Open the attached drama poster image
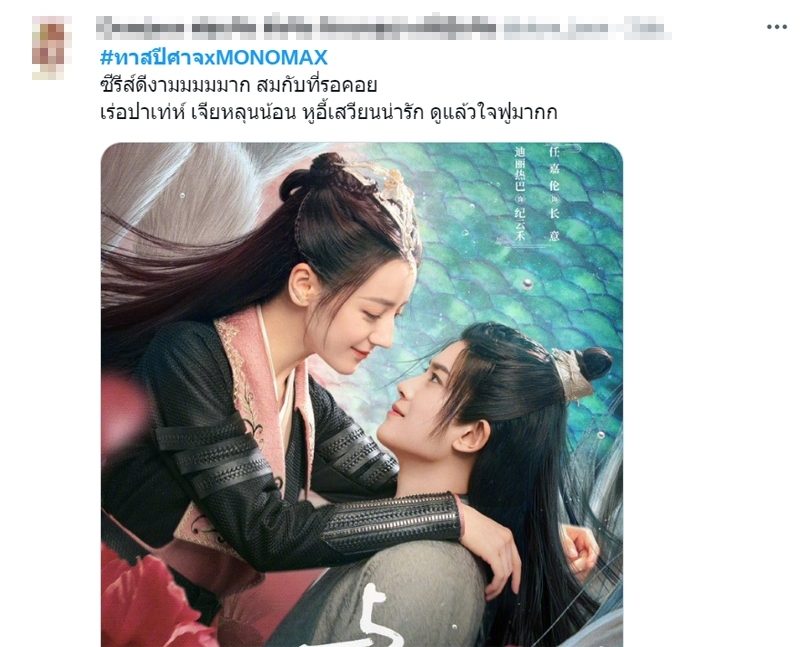 (362, 394)
